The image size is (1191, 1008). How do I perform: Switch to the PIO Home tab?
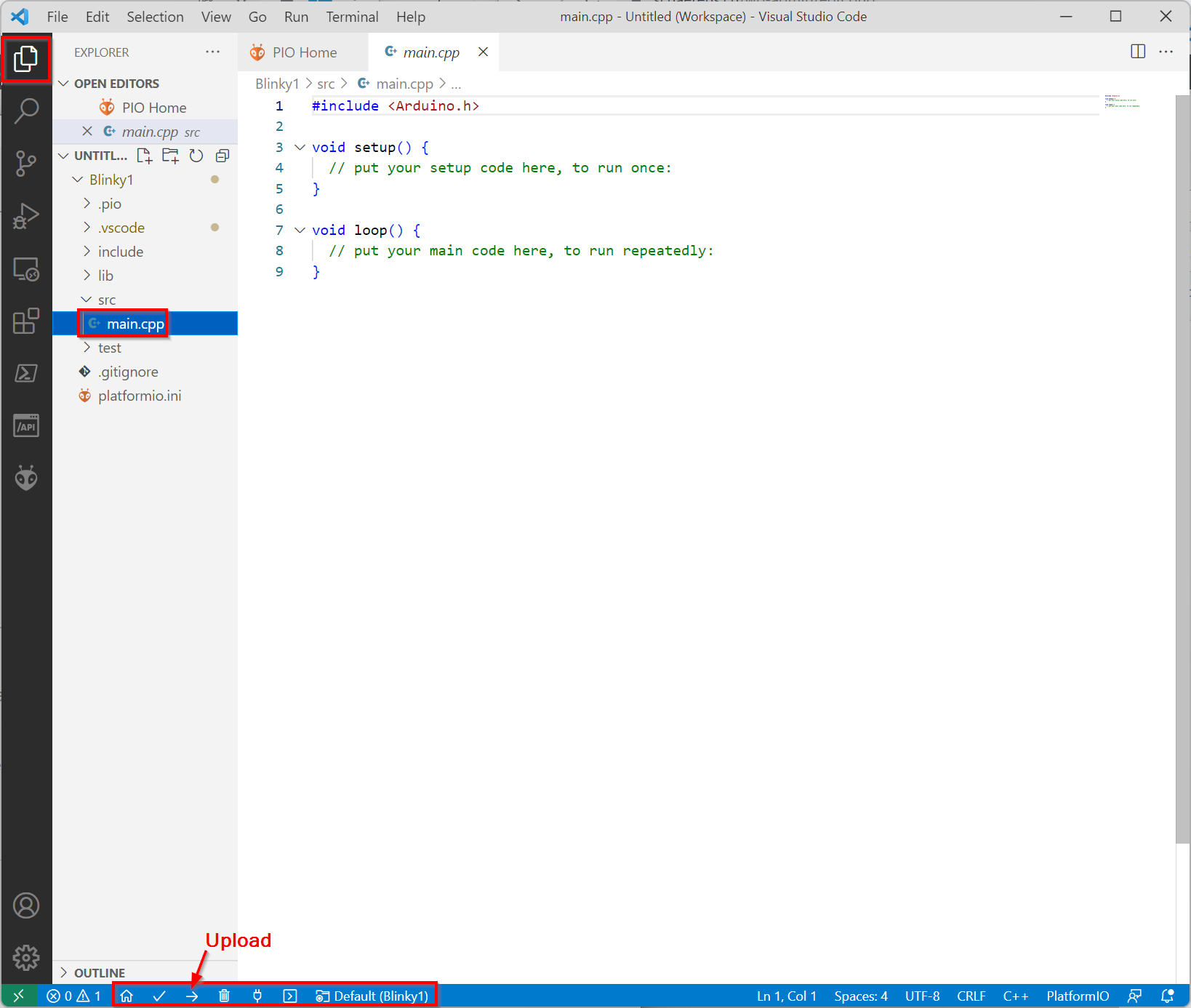tap(302, 52)
